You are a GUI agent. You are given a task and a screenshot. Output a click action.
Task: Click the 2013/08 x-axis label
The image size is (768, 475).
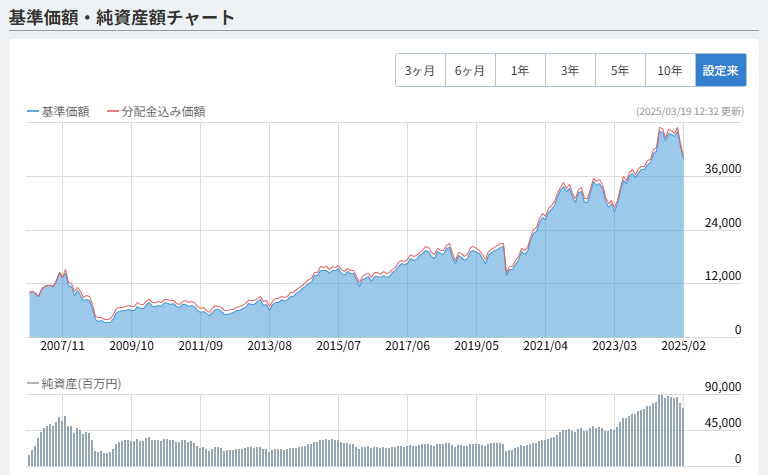(x=269, y=346)
